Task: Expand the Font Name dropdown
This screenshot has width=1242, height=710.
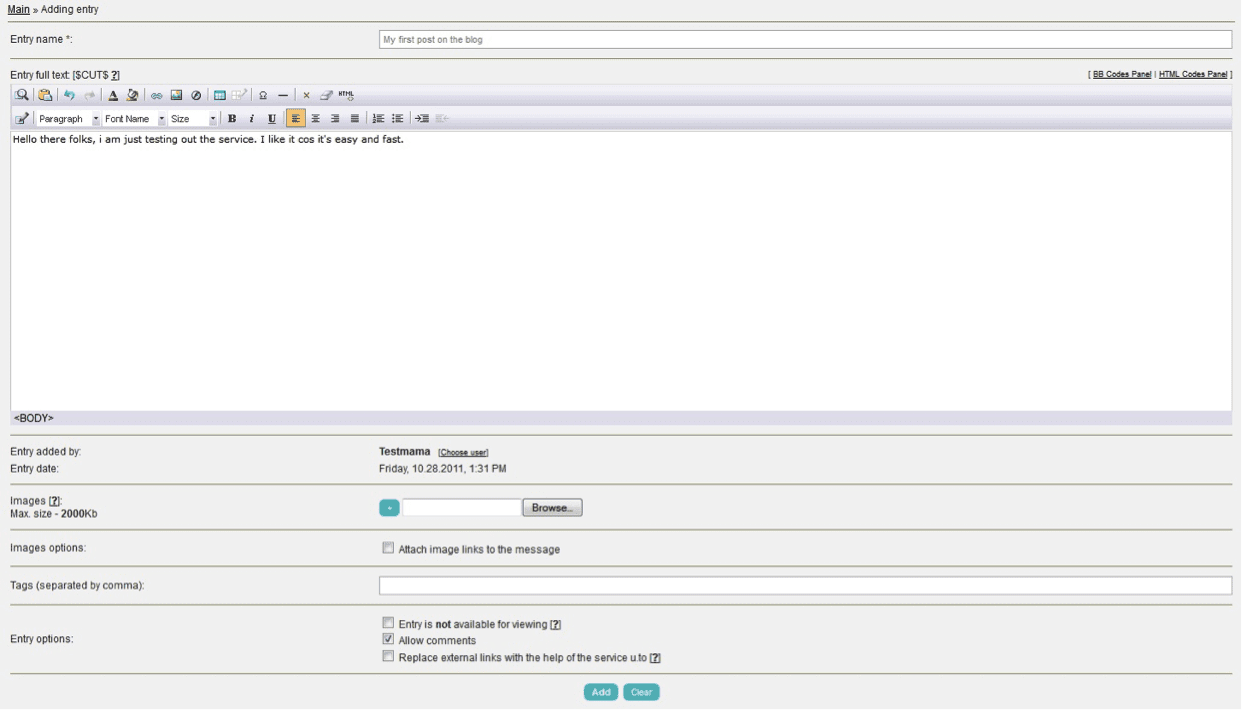Action: click(x=134, y=119)
